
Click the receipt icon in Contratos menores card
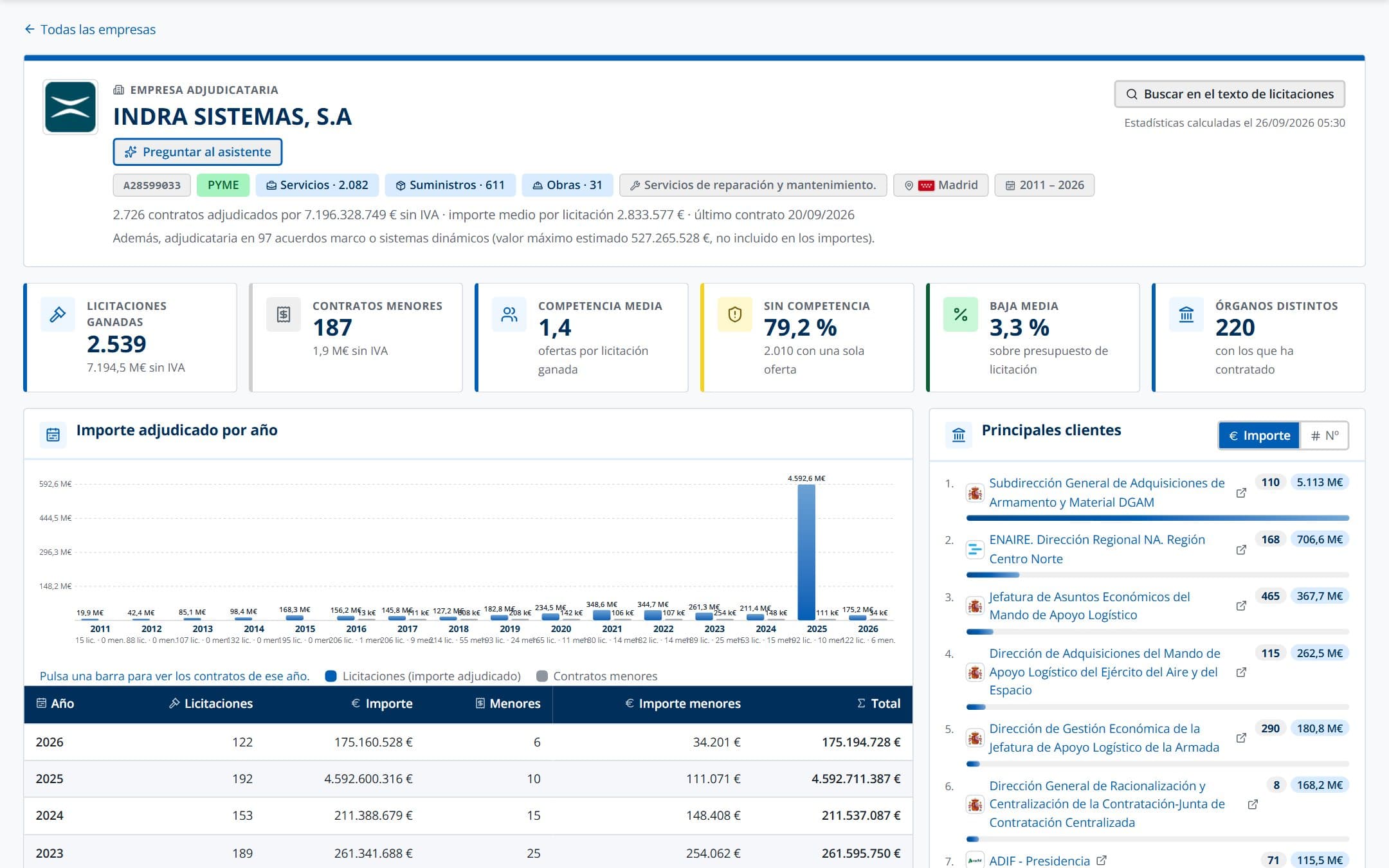(284, 314)
